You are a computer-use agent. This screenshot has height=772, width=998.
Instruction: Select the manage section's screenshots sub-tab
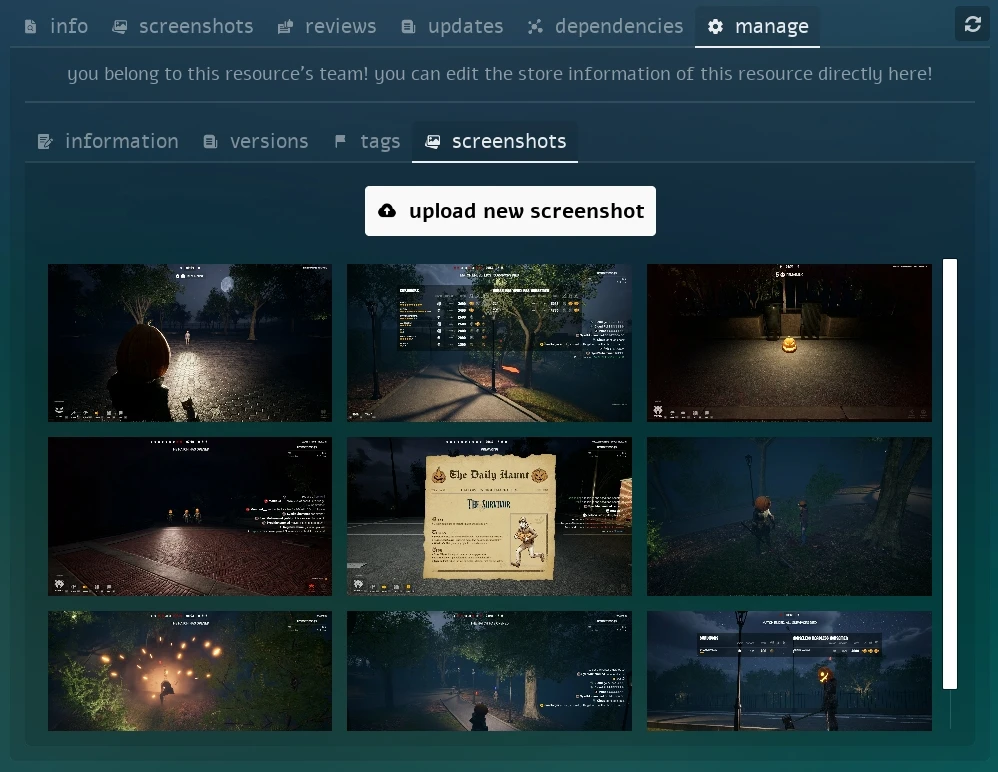click(495, 142)
